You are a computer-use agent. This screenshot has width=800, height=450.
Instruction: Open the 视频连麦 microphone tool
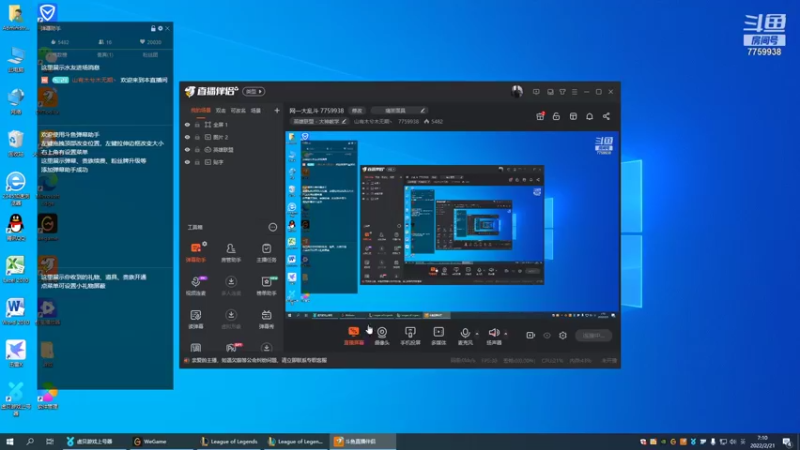tap(196, 286)
